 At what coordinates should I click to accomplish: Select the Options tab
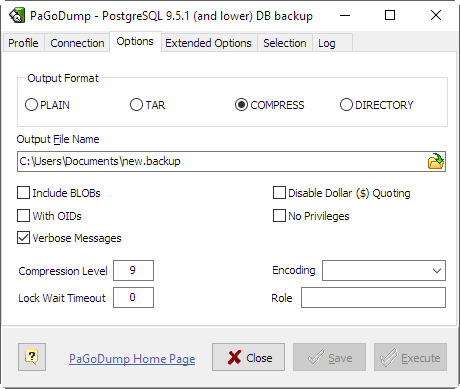(x=135, y=41)
